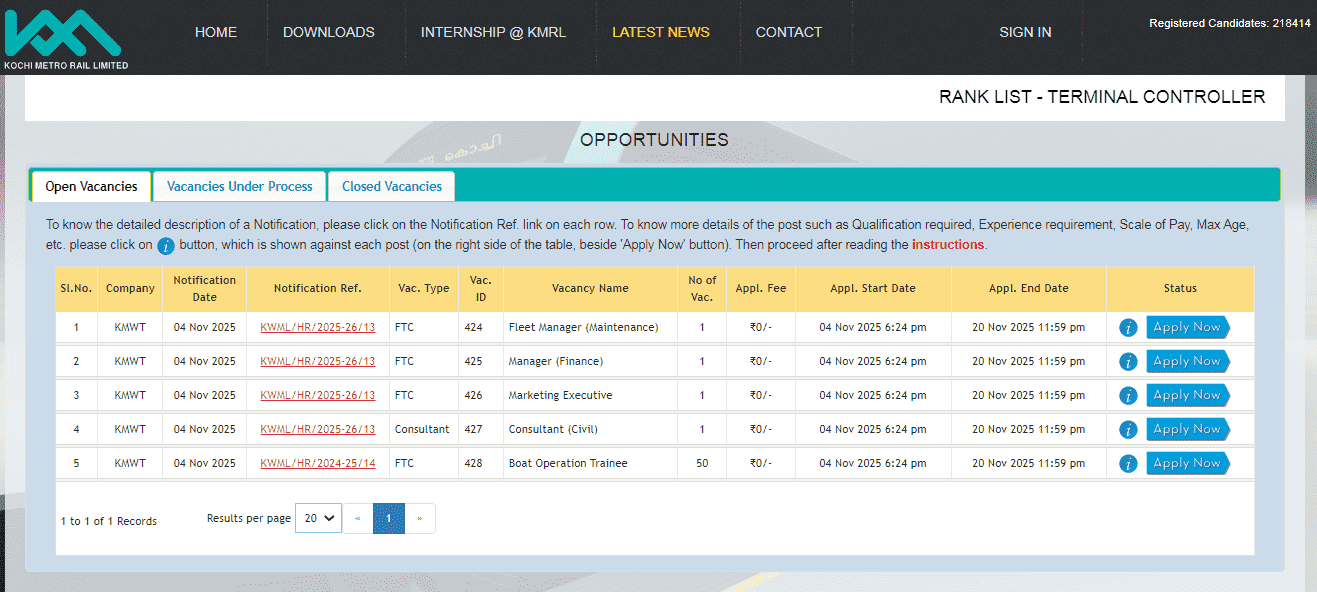Viewport: 1317px width, 592px height.
Task: Select the Open Vacancies tab
Action: pyautogui.click(x=91, y=187)
